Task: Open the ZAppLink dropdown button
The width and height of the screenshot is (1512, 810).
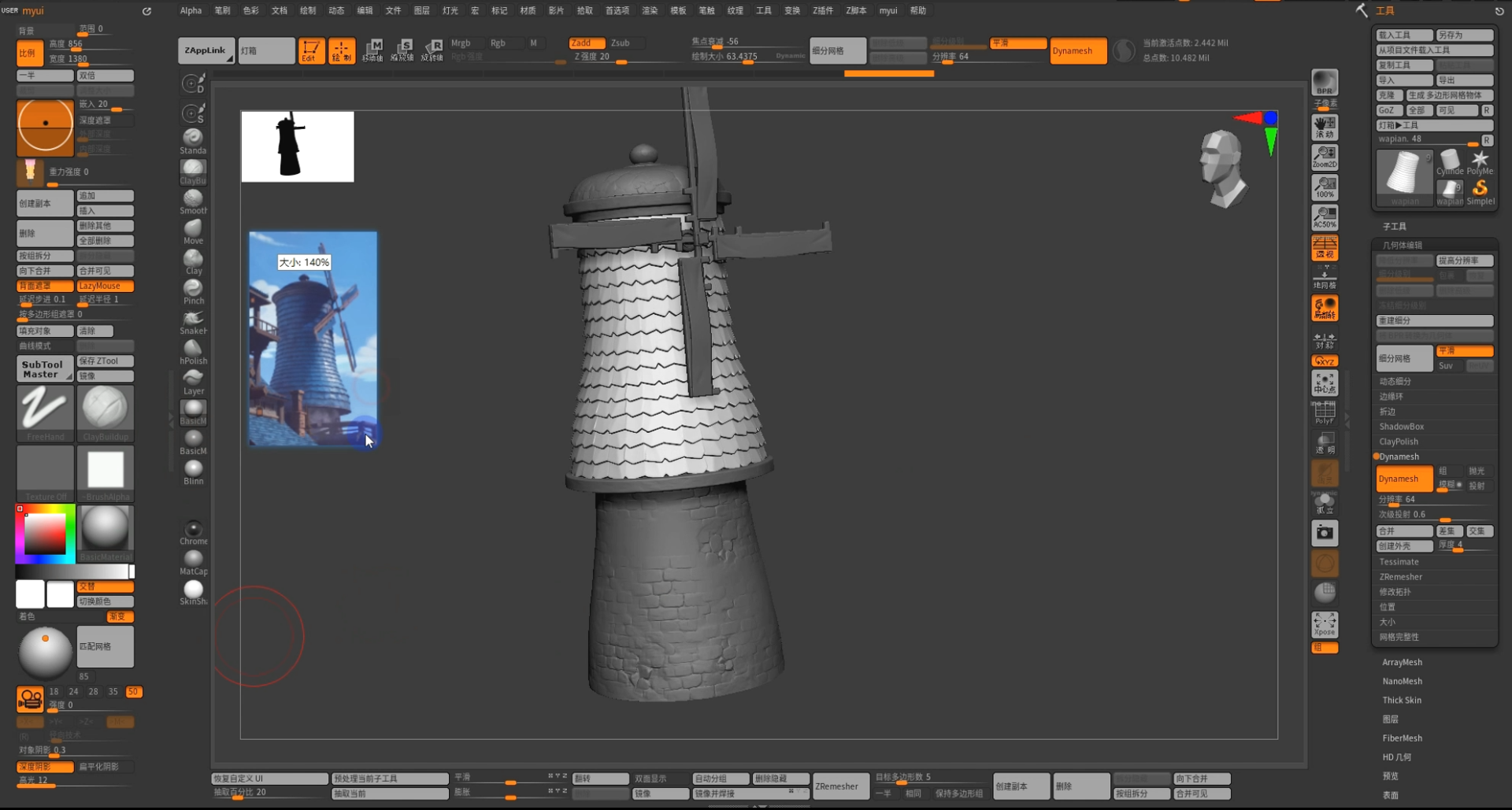Action: (206, 50)
